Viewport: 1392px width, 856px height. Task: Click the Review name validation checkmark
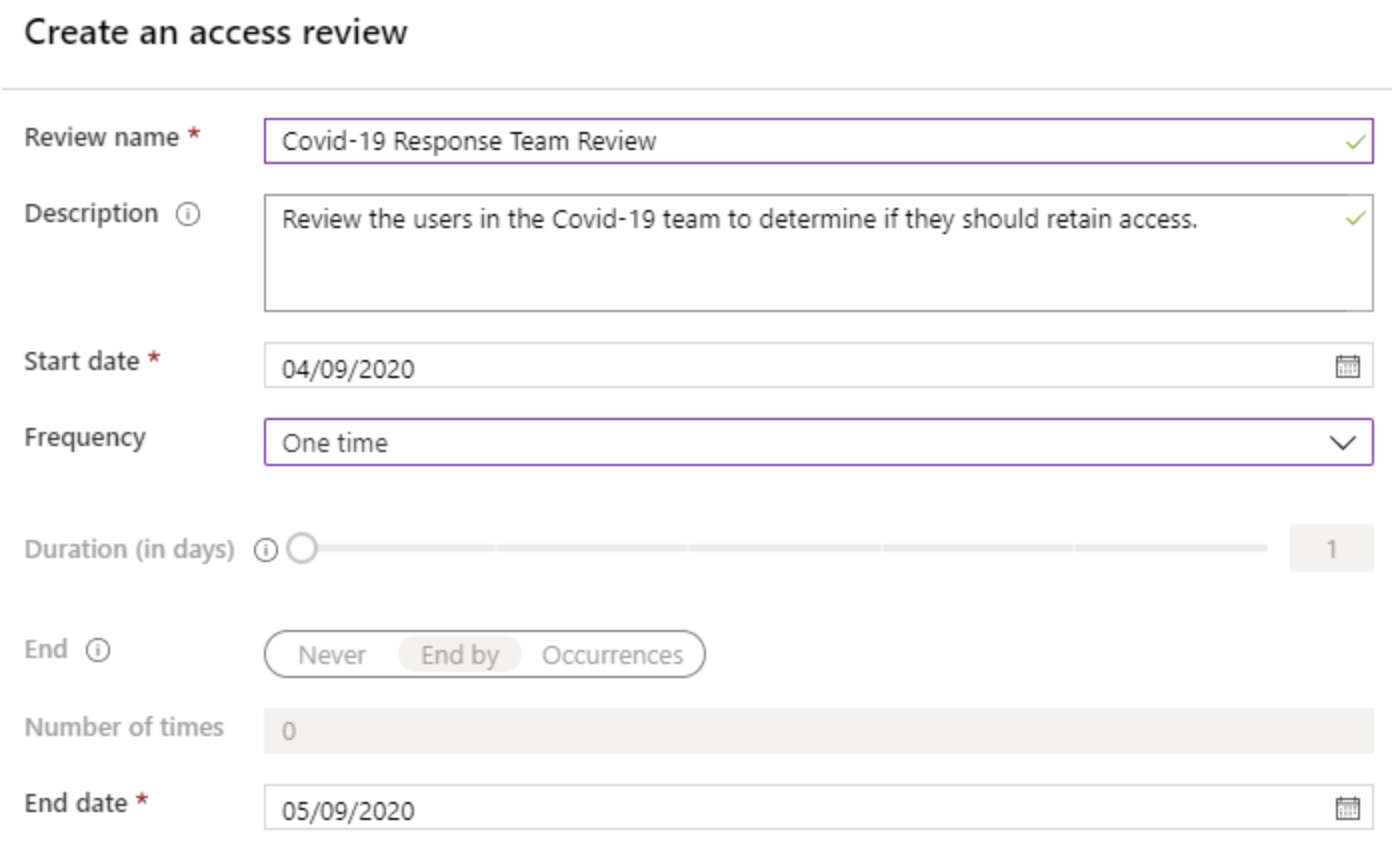pos(1355,143)
